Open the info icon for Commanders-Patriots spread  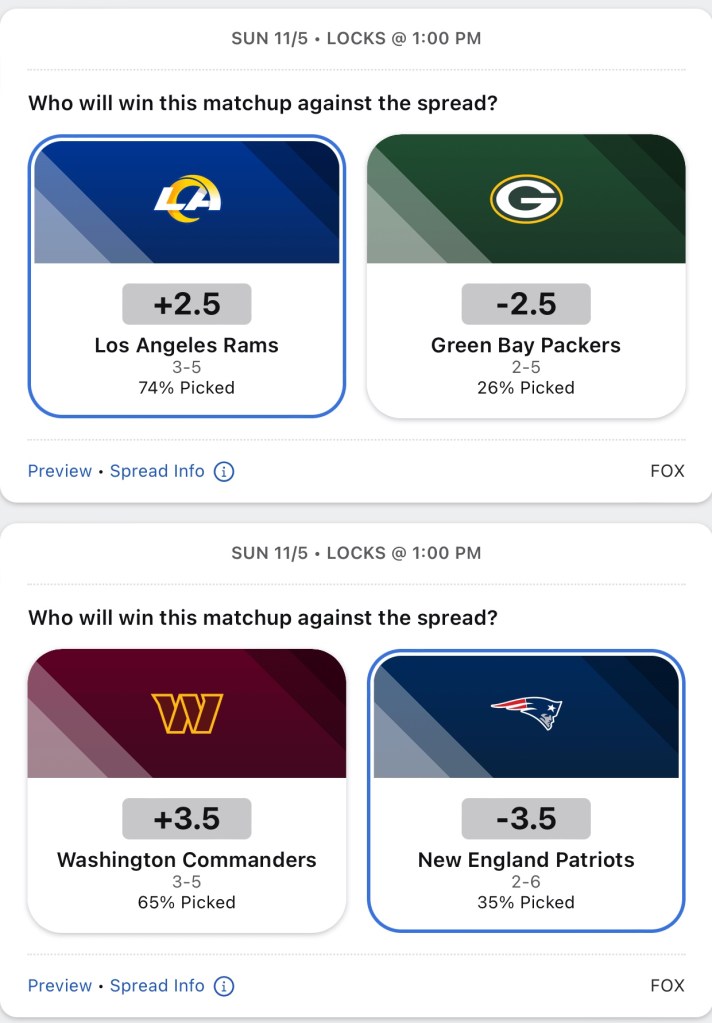(224, 986)
